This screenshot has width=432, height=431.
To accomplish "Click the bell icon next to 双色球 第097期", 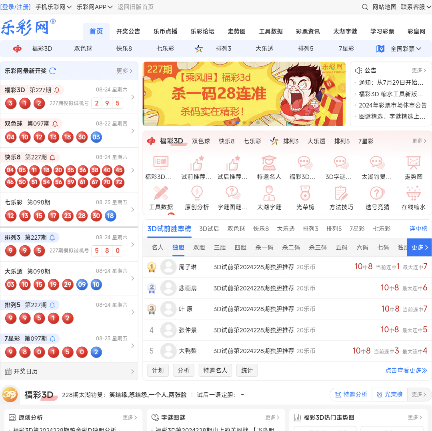I will (55, 124).
